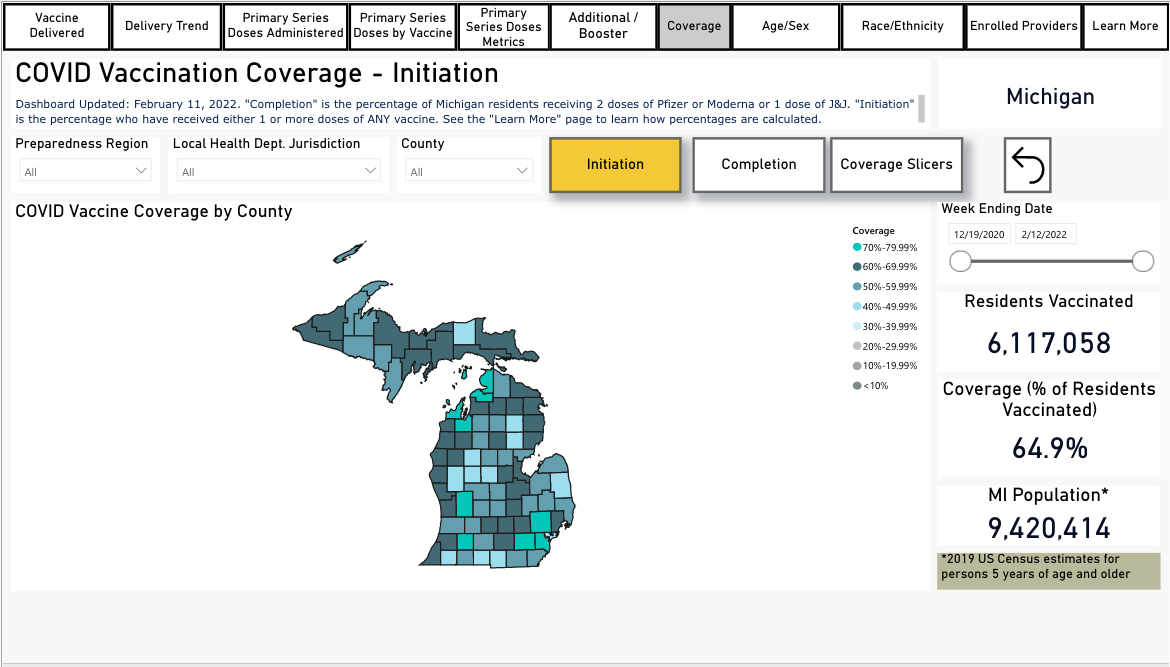Select the Initiation button

point(615,165)
